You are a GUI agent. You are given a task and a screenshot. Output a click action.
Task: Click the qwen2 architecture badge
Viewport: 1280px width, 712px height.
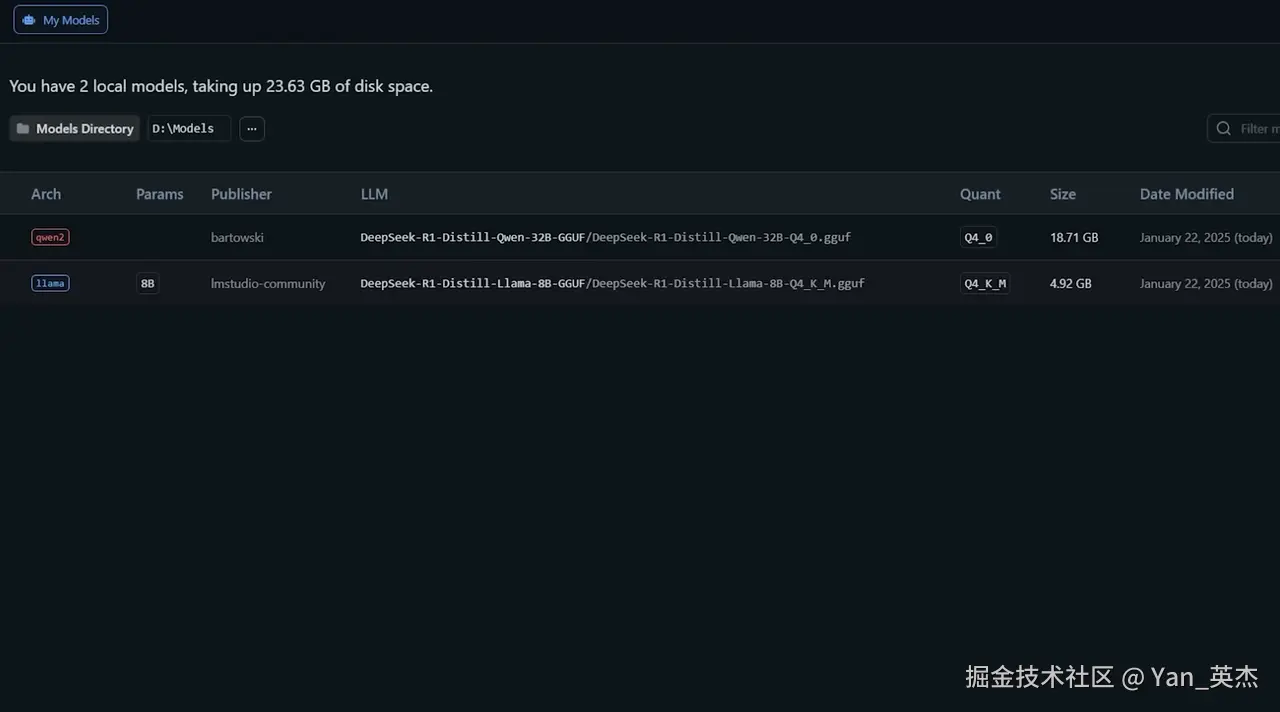click(50, 238)
